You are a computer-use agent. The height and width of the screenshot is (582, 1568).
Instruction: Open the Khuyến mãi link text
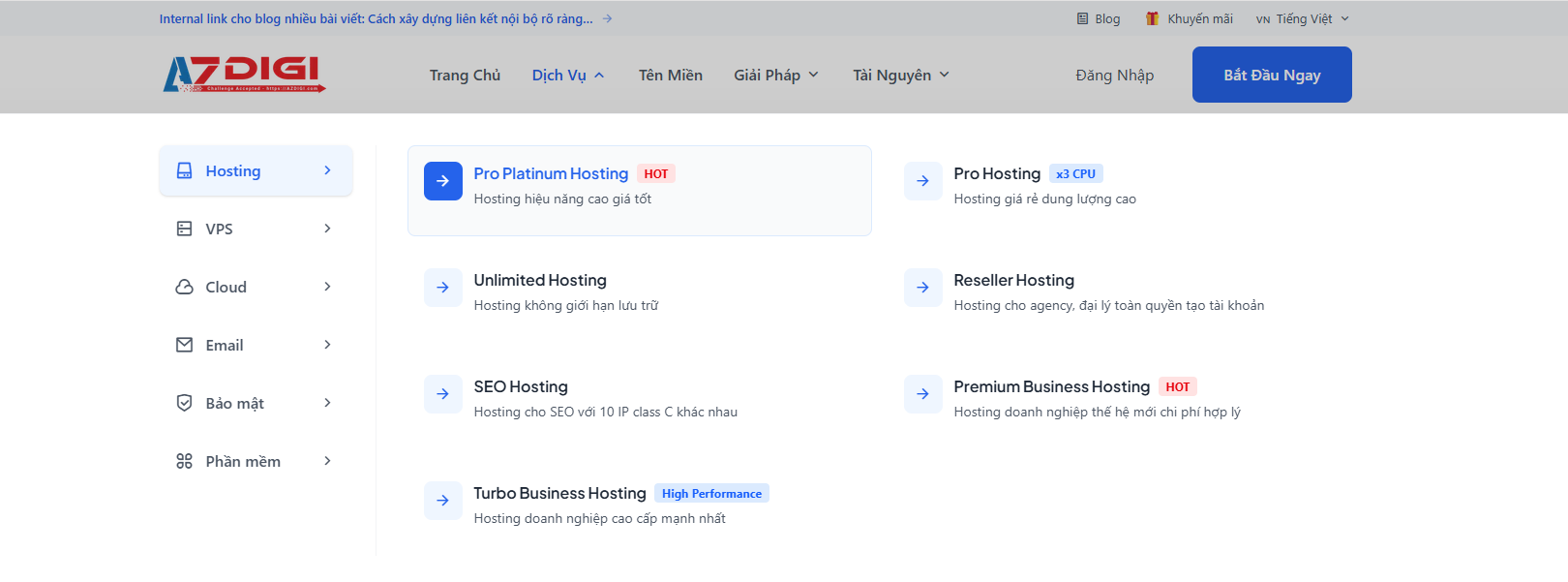coord(1199,18)
